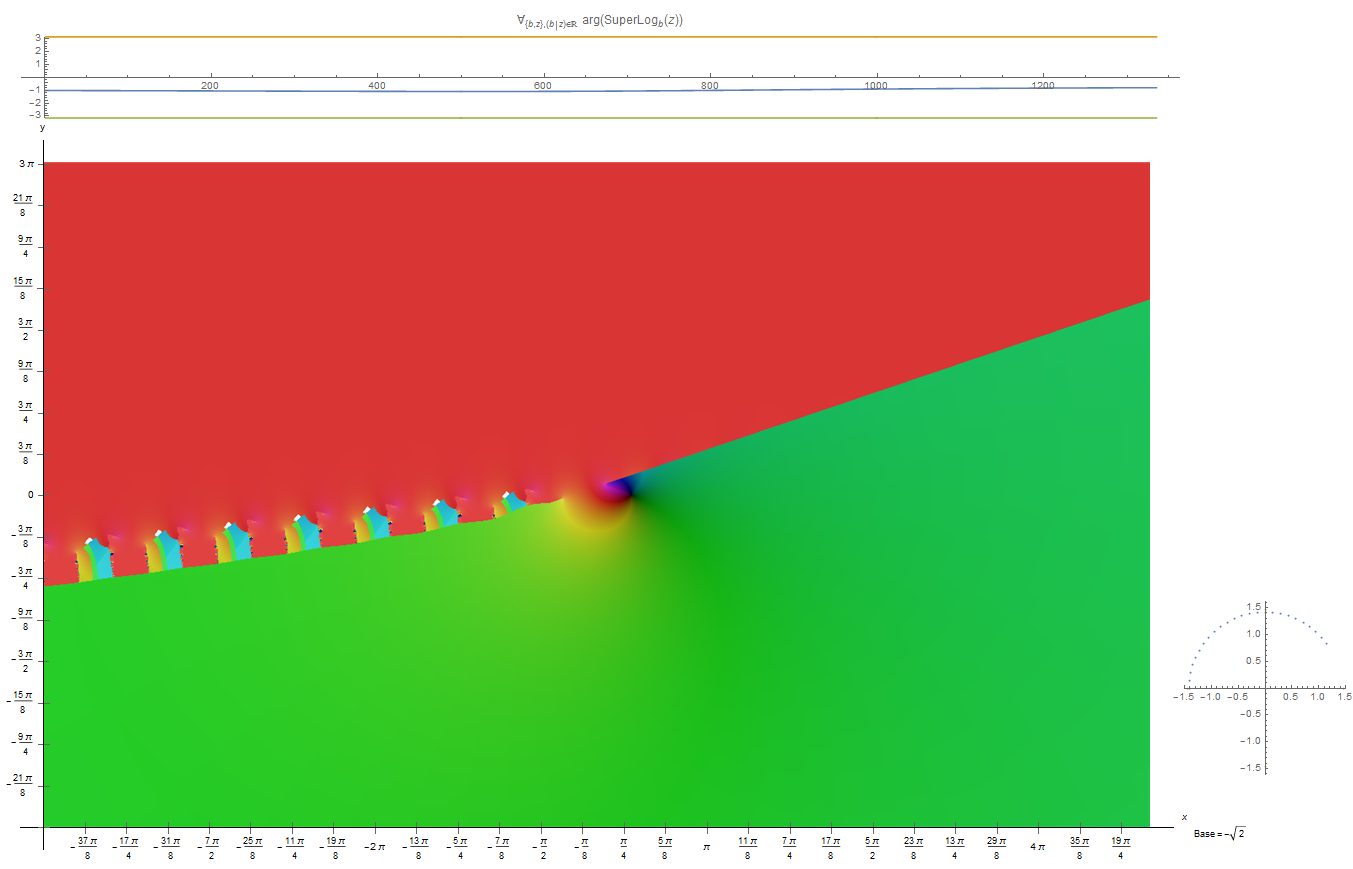Click the 600 tick label on top axis
Screen dimensions: 1353x869
[543, 86]
